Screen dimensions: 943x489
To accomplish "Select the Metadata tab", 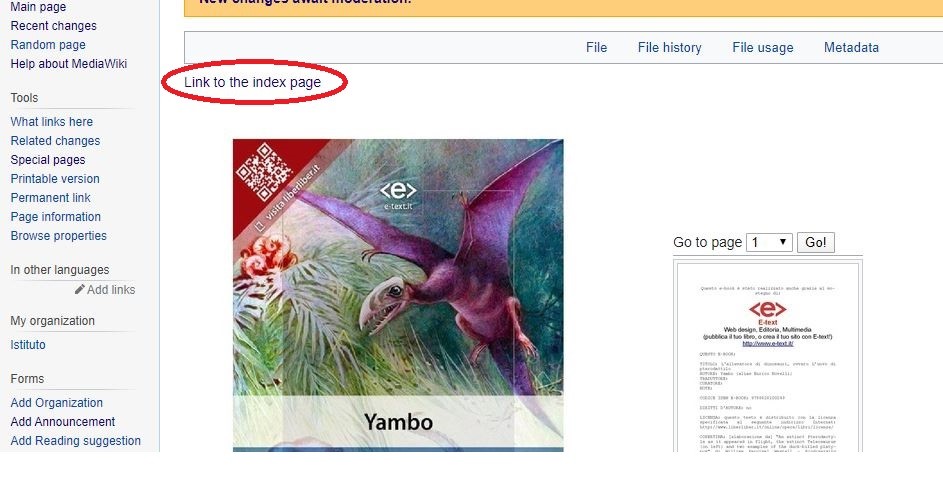I will tap(851, 48).
